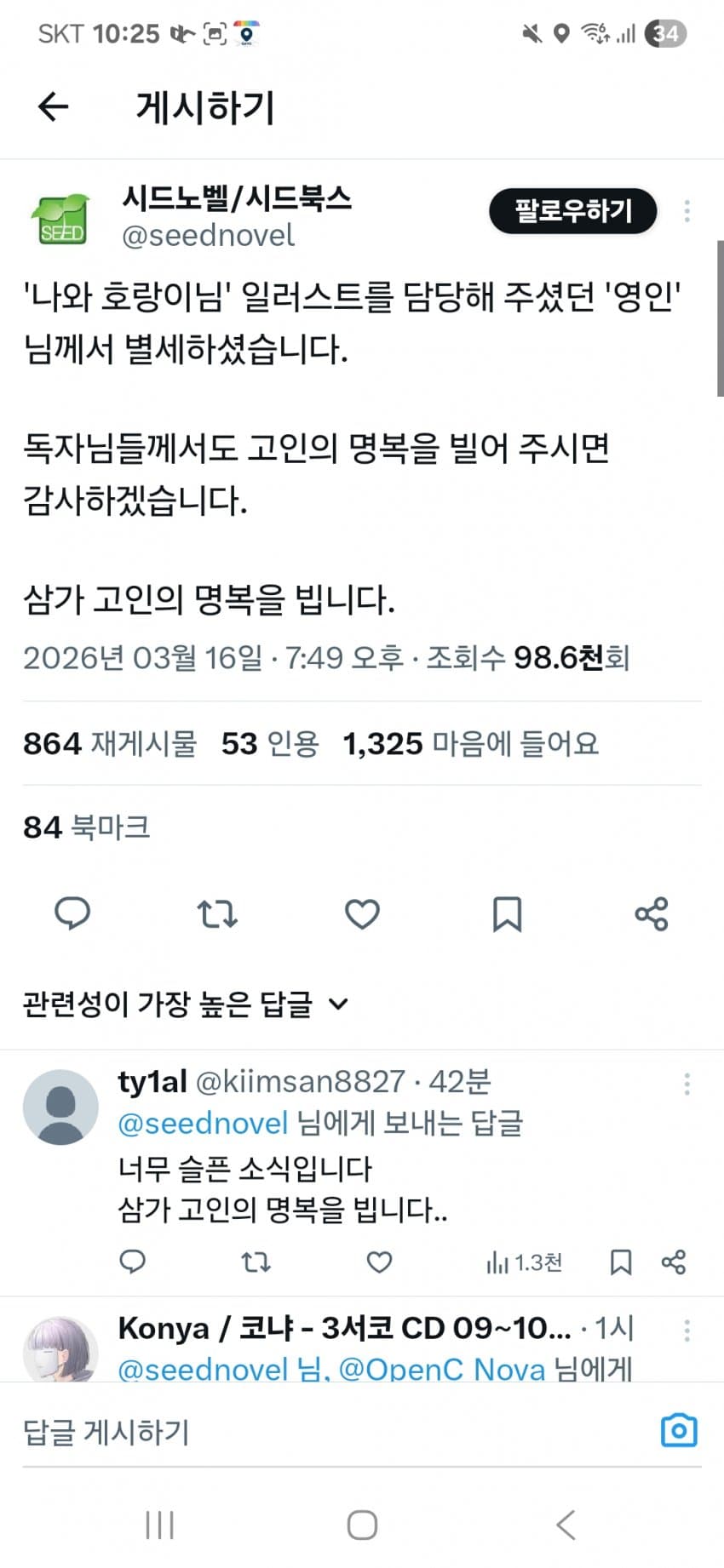This screenshot has height=1568, width=724.
Task: View the 53 인용 quotes list
Action: pos(270,743)
